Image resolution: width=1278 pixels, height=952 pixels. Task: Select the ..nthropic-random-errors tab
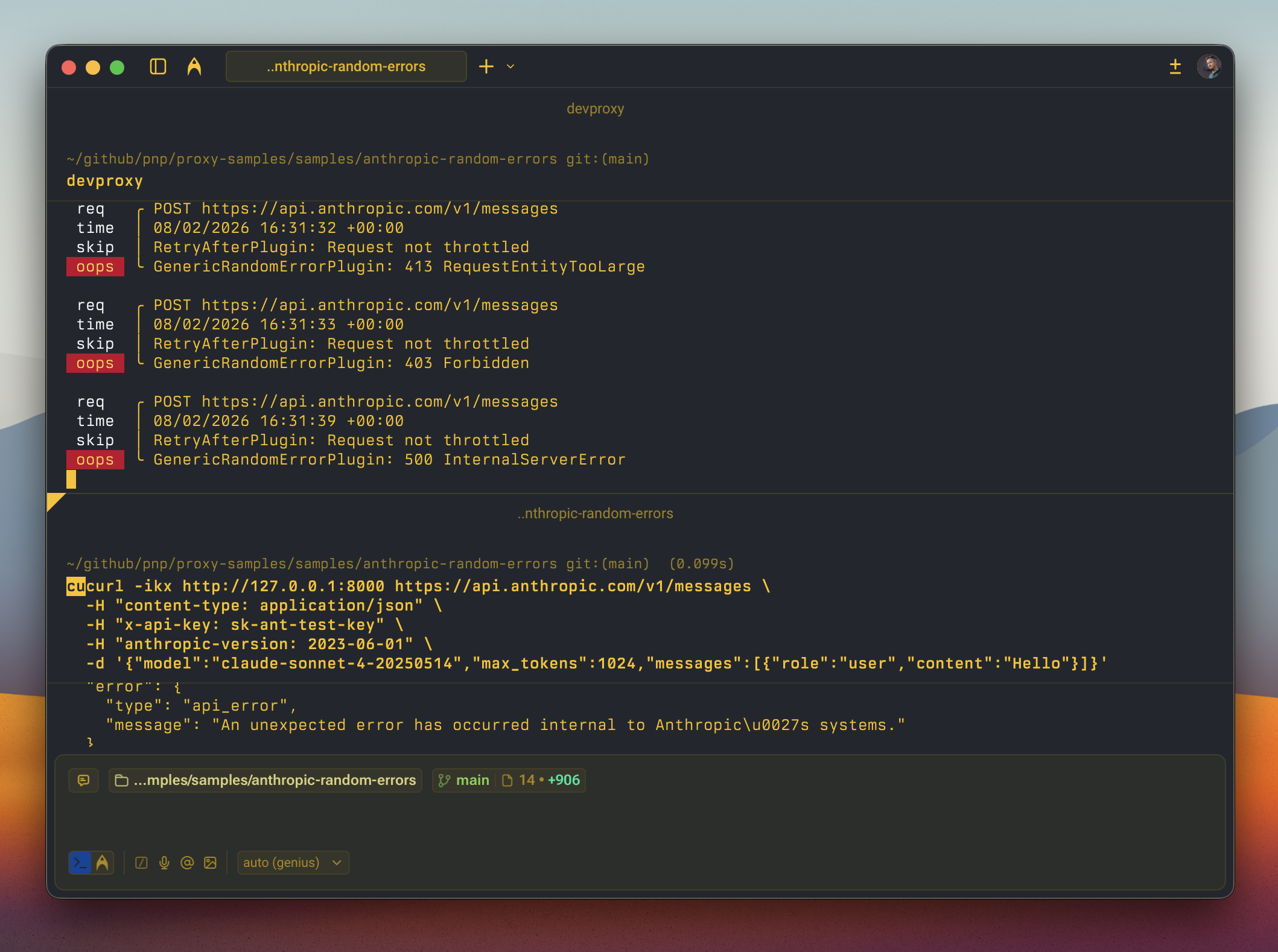346,66
